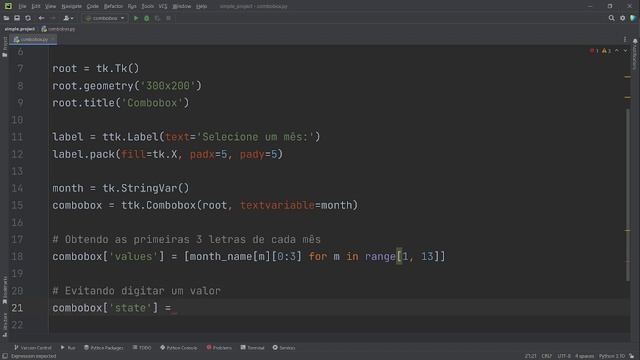Open the Tools menu
640x360 pixels.
147,6
